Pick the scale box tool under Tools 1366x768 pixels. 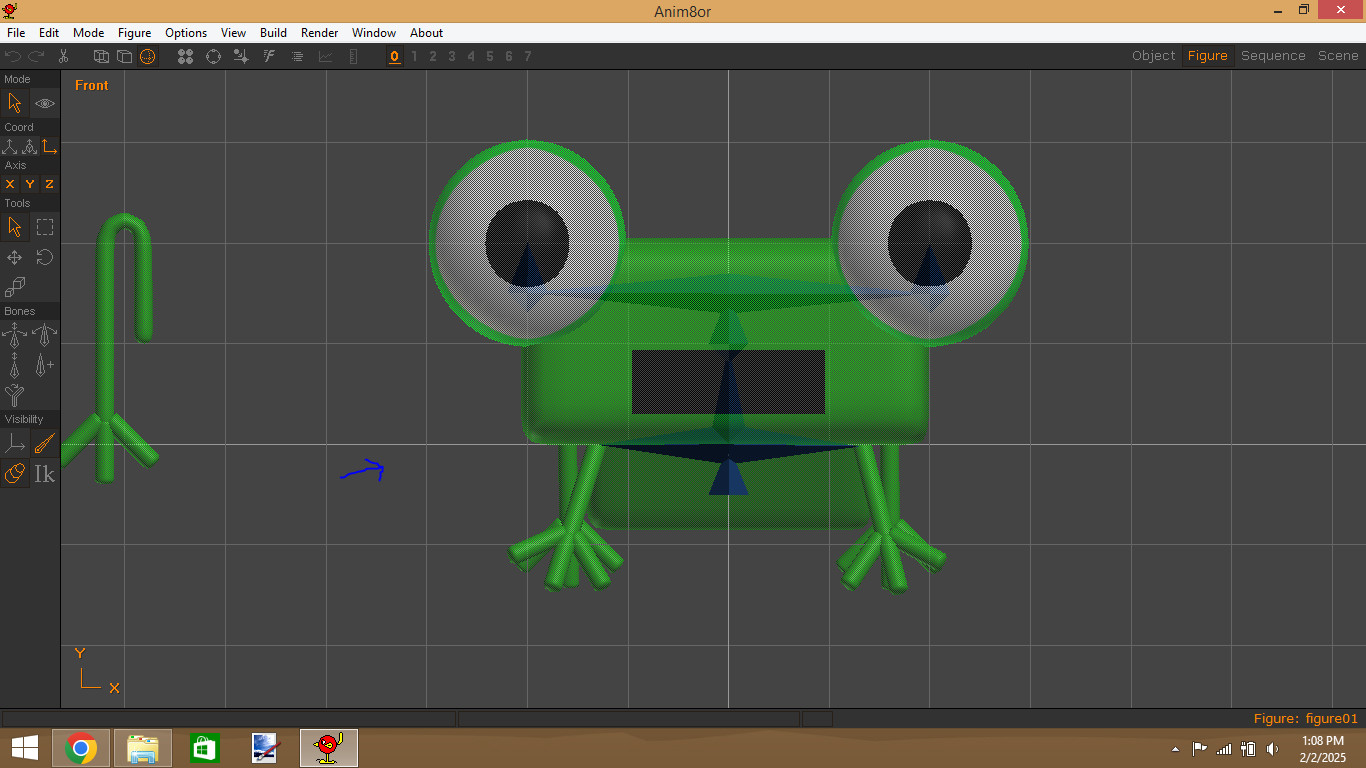pyautogui.click(x=15, y=288)
